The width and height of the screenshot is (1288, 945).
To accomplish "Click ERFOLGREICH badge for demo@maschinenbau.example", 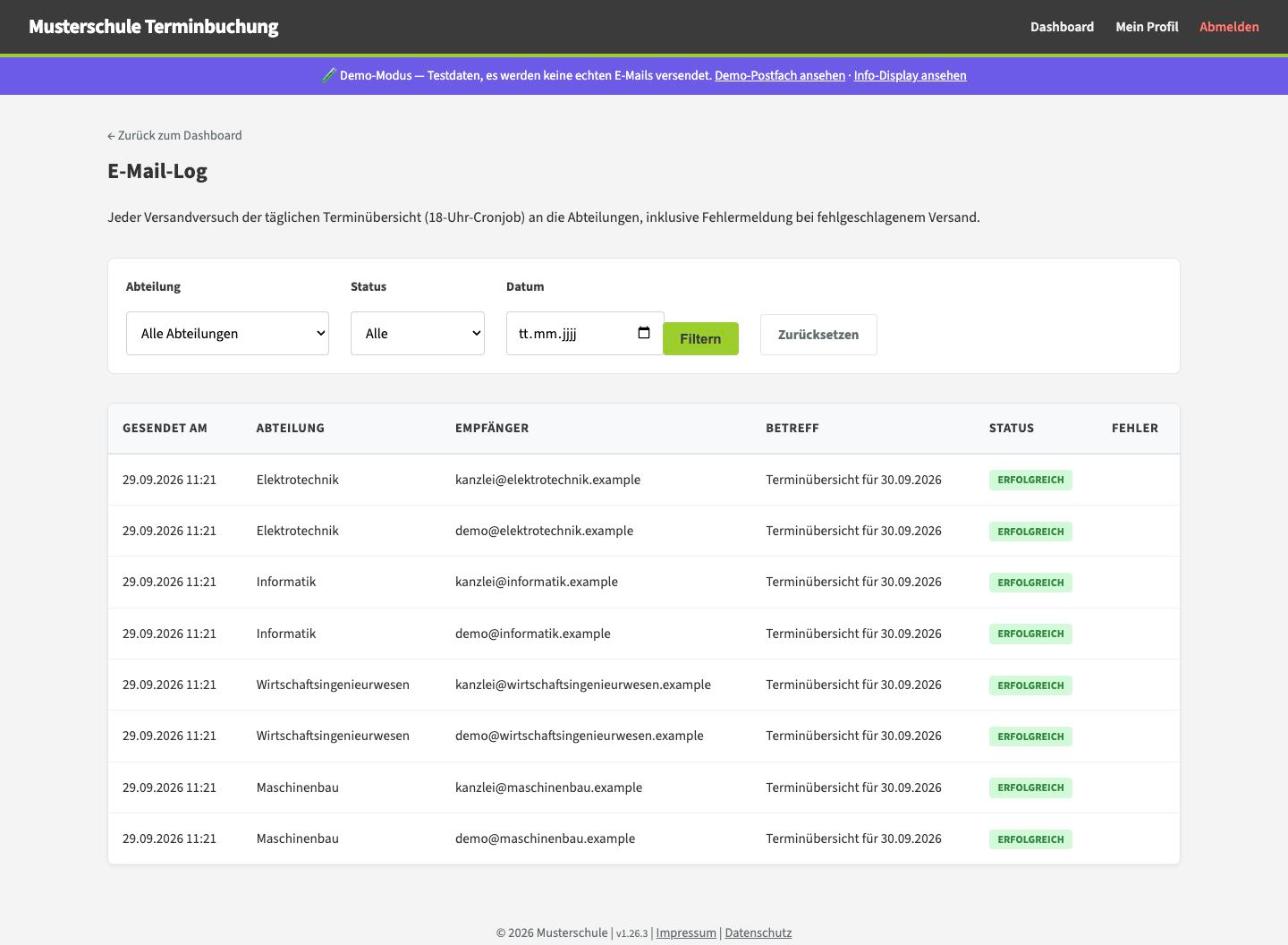I will [x=1031, y=839].
